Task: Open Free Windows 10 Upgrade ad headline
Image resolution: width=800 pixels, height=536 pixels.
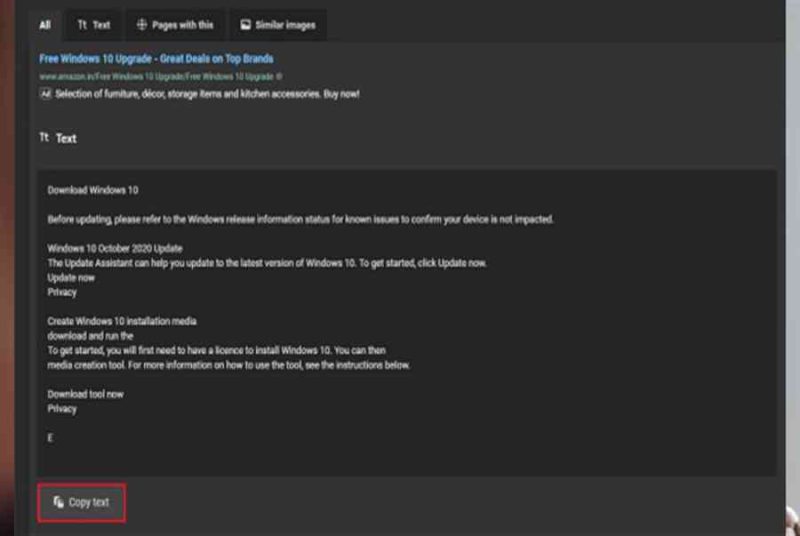Action: click(156, 59)
